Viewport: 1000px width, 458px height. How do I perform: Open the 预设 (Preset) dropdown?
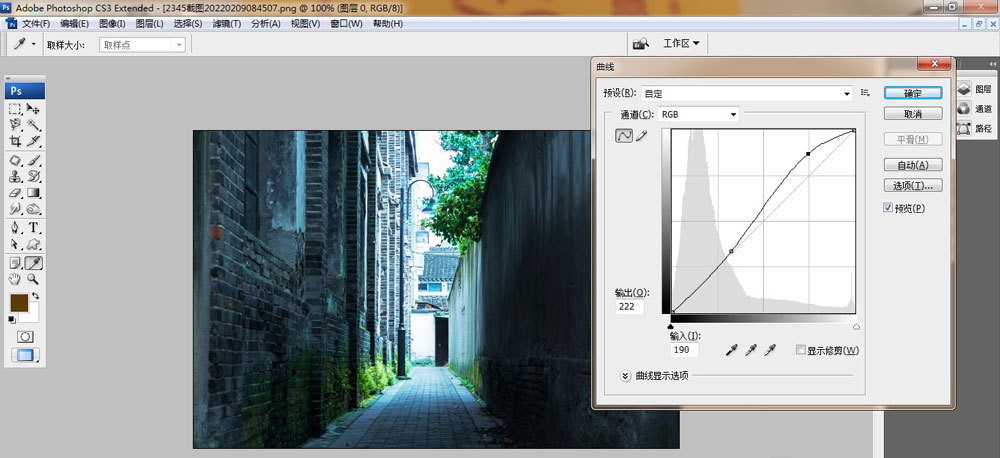pos(747,93)
